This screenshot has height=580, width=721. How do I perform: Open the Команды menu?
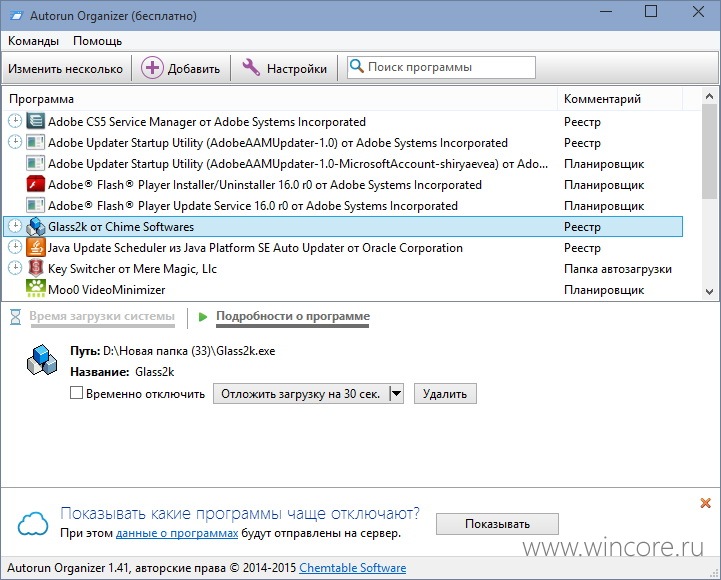coord(34,41)
